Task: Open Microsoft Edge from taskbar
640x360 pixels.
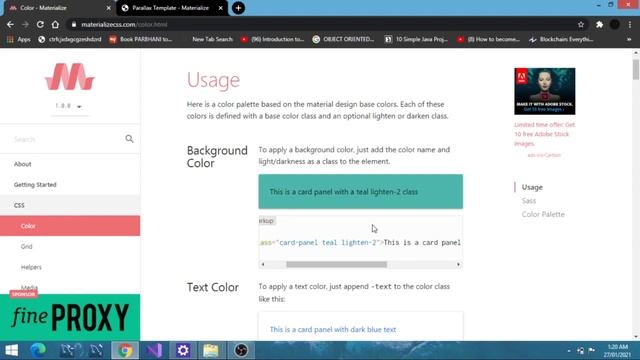Action: 38,350
